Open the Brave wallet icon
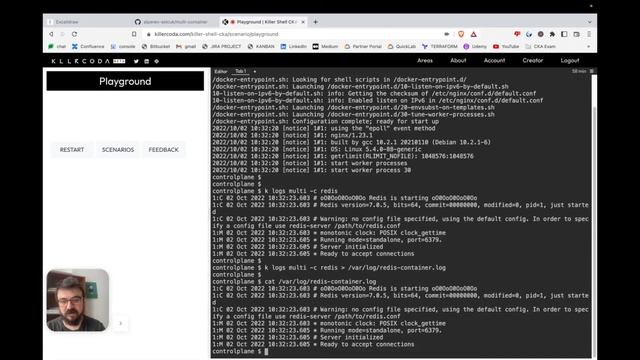The image size is (640, 360). [x=576, y=34]
